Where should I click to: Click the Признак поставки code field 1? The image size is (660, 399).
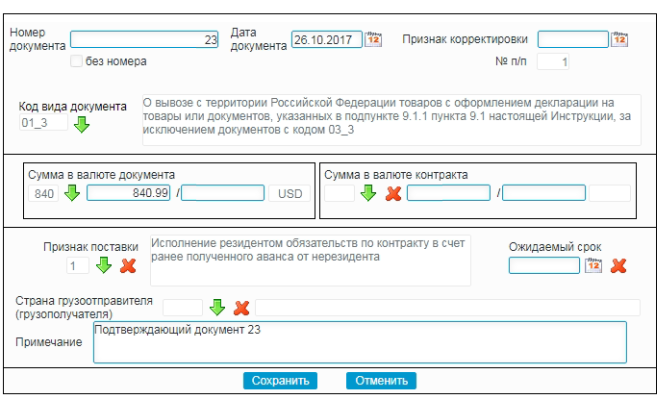click(x=78, y=266)
